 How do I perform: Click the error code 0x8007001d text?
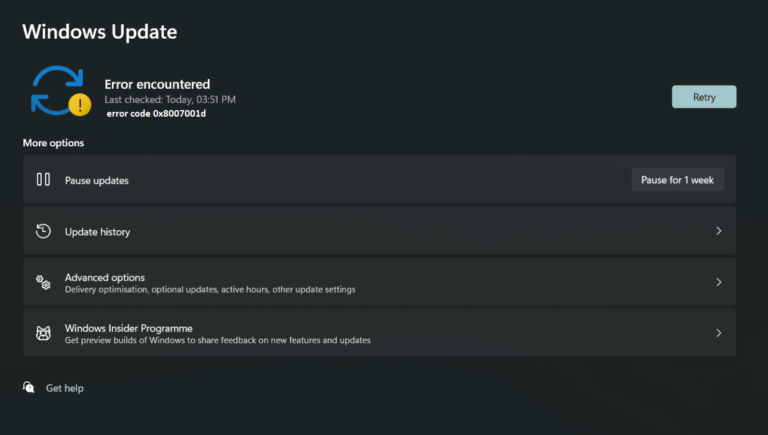pos(156,114)
